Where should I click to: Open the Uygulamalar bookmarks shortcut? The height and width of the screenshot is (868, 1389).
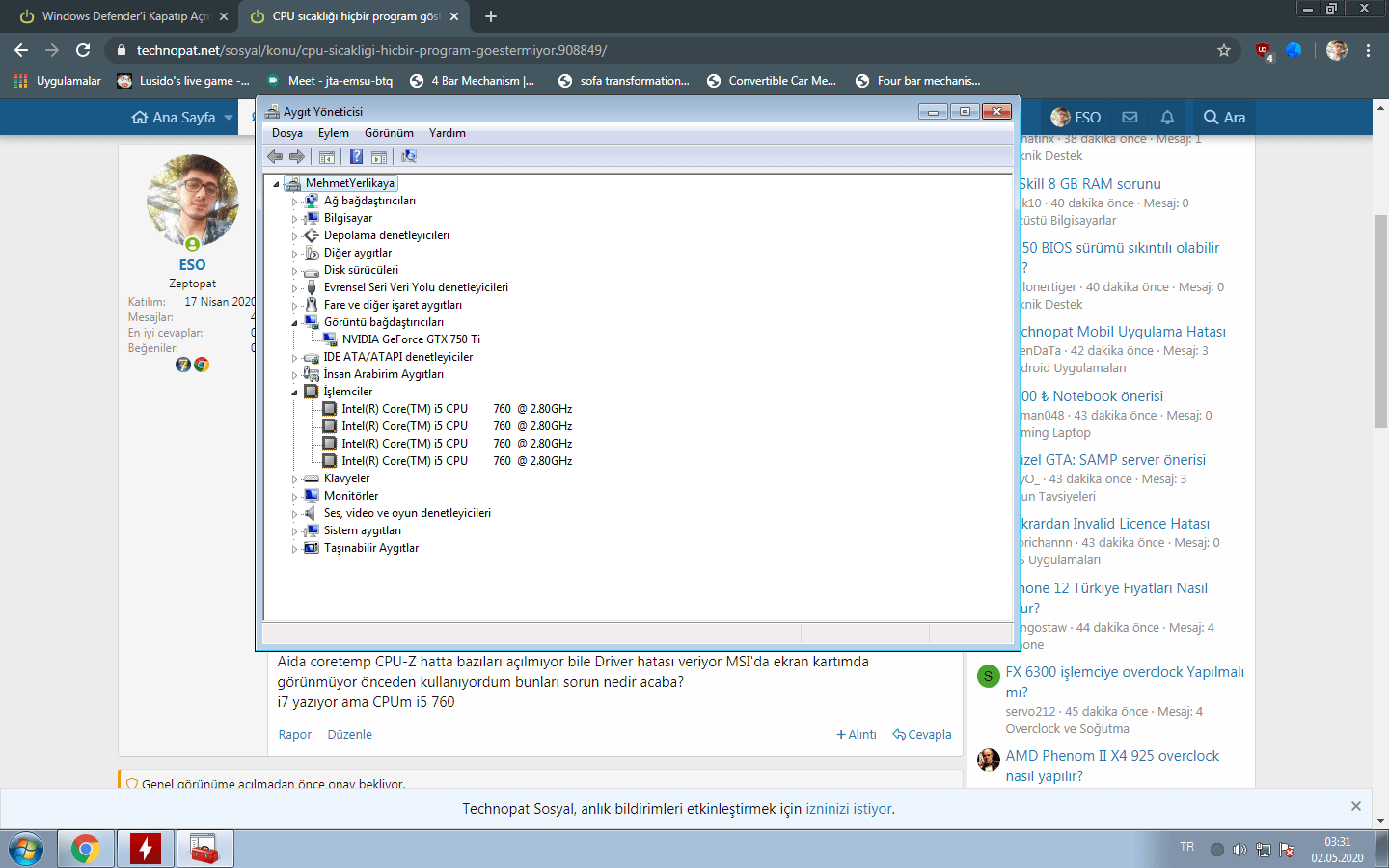[x=58, y=81]
